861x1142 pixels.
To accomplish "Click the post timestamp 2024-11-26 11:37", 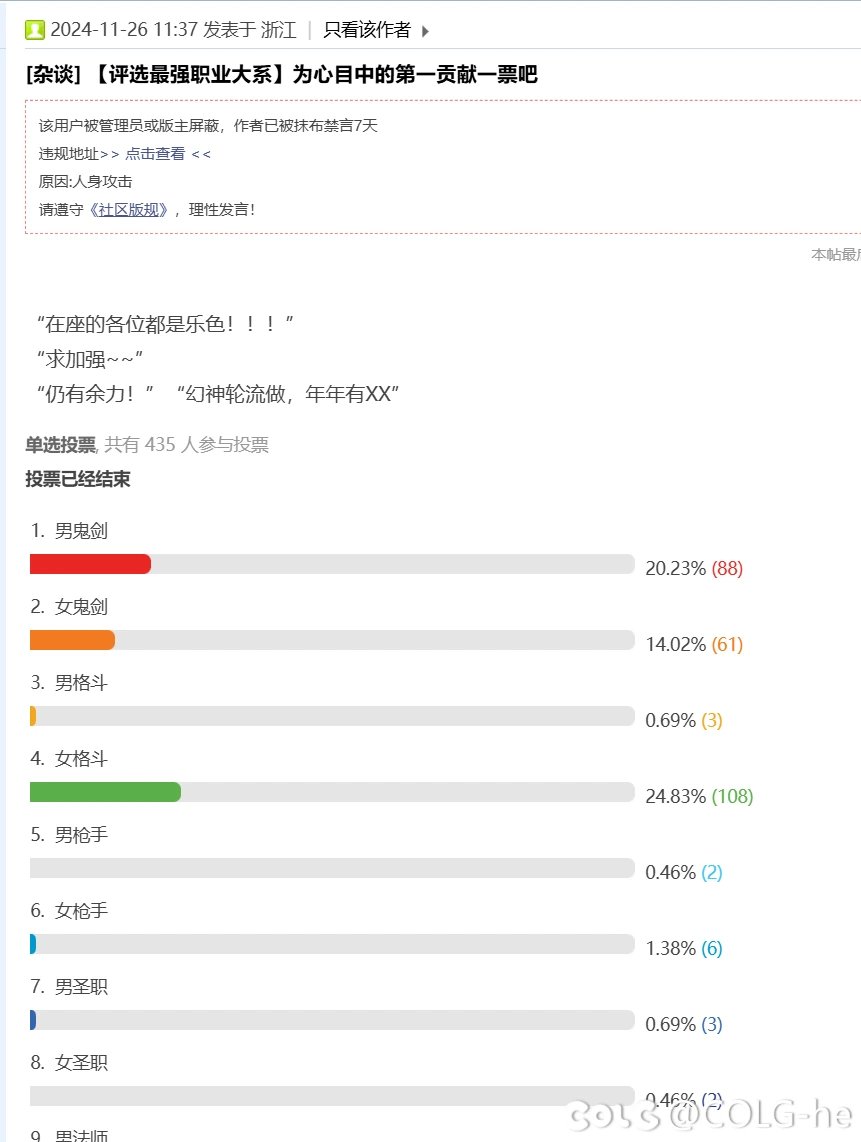I will click(x=124, y=30).
